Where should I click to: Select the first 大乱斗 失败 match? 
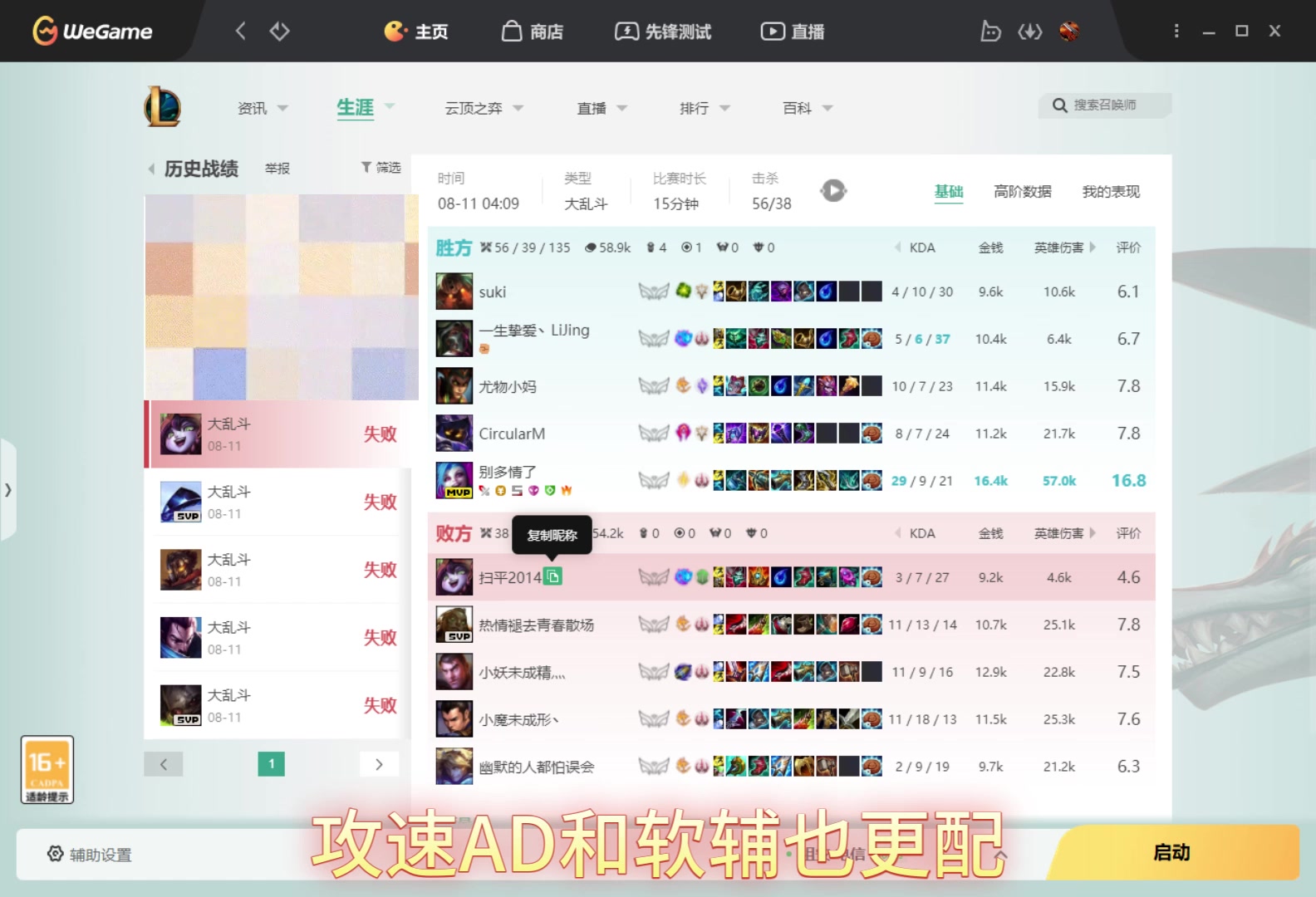click(277, 434)
